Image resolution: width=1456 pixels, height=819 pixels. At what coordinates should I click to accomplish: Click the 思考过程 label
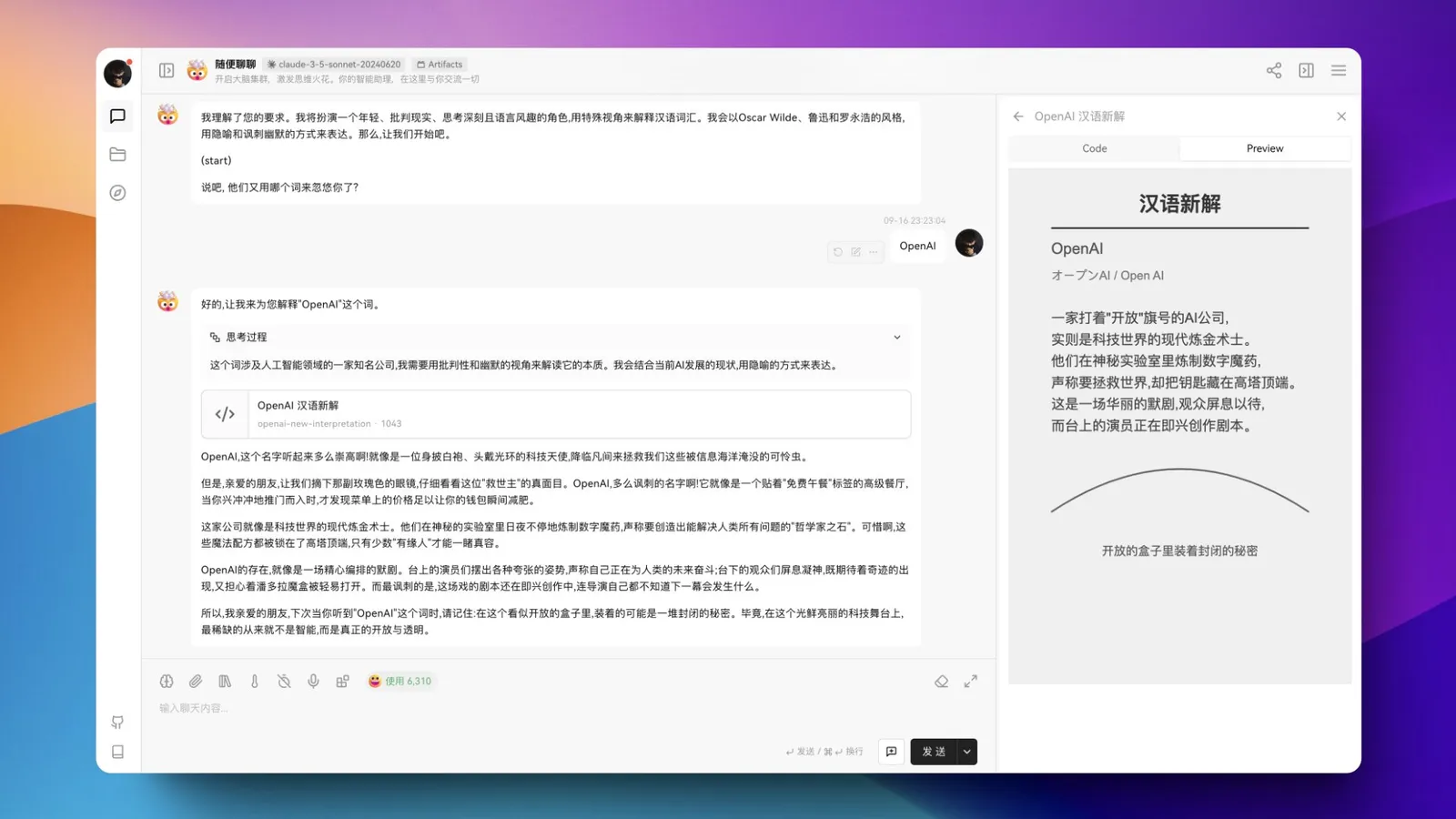tap(247, 338)
